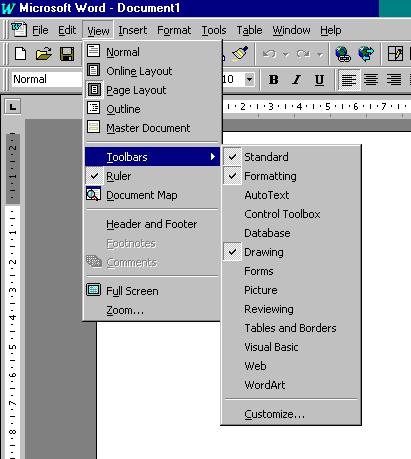Screen dimensions: 411x459
Task: Click the Insert Hyperlink globe icon
Action: [x=343, y=54]
